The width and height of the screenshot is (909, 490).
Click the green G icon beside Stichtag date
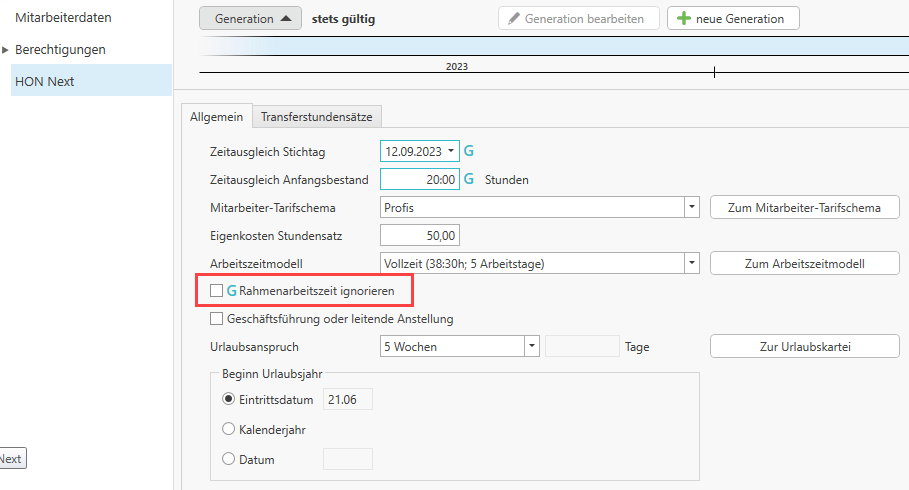(468, 152)
